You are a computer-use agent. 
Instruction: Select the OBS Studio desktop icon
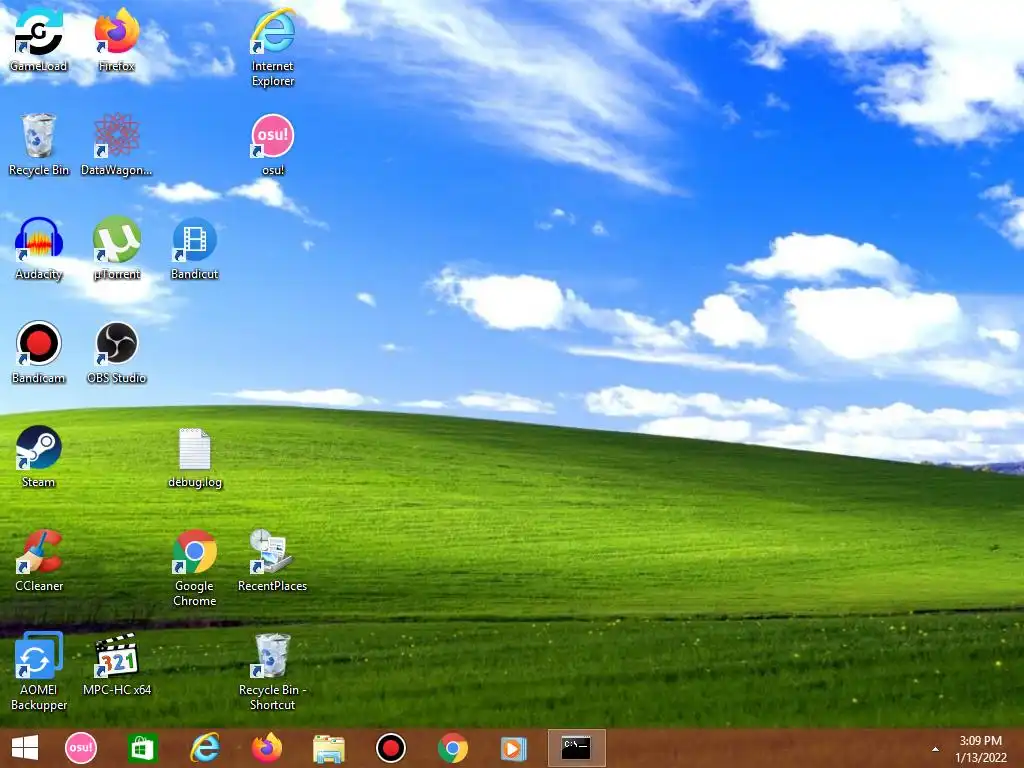point(116,352)
